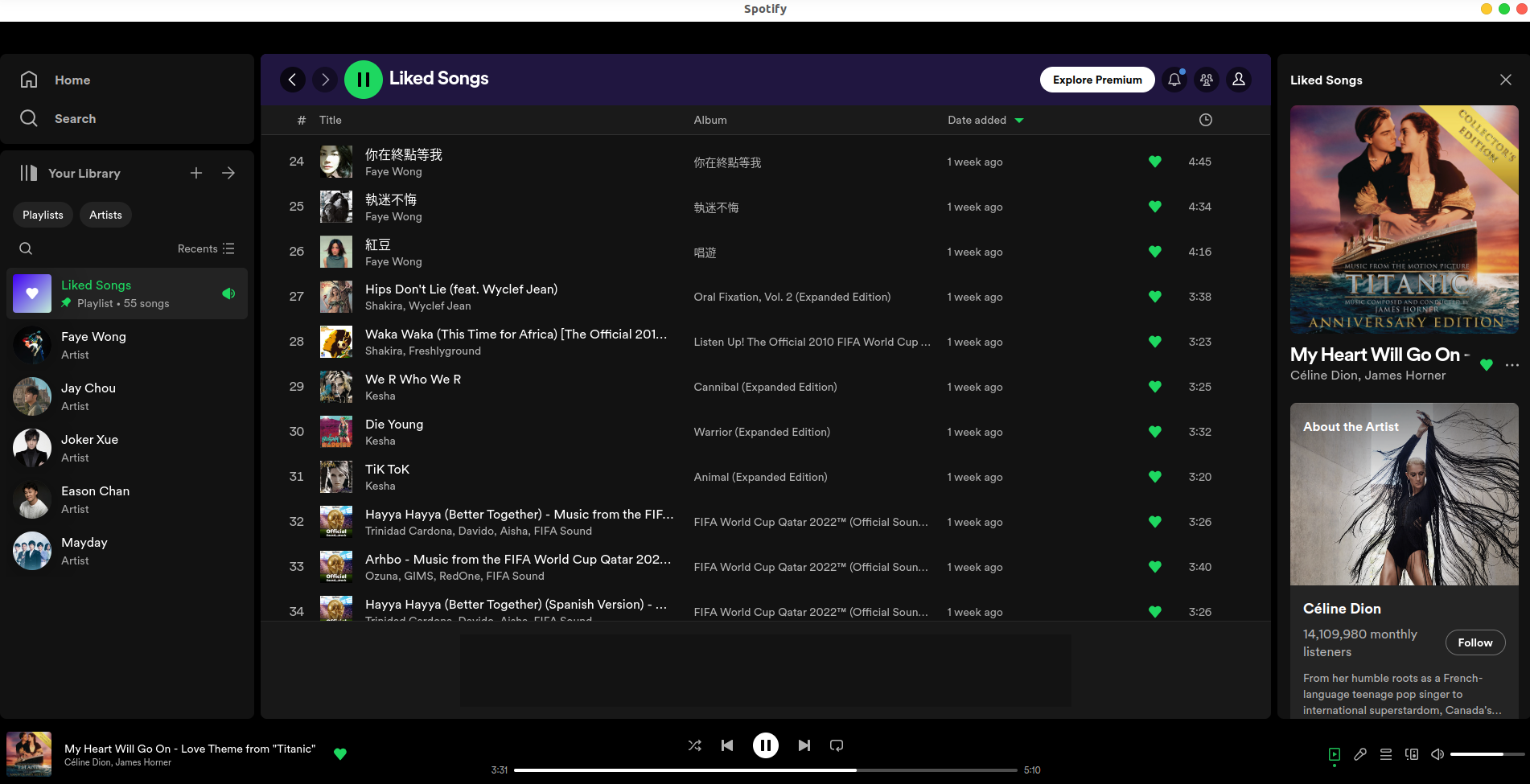The width and height of the screenshot is (1530, 784).
Task: Unlike Hips Don't Lie heart
Action: pyautogui.click(x=1155, y=297)
